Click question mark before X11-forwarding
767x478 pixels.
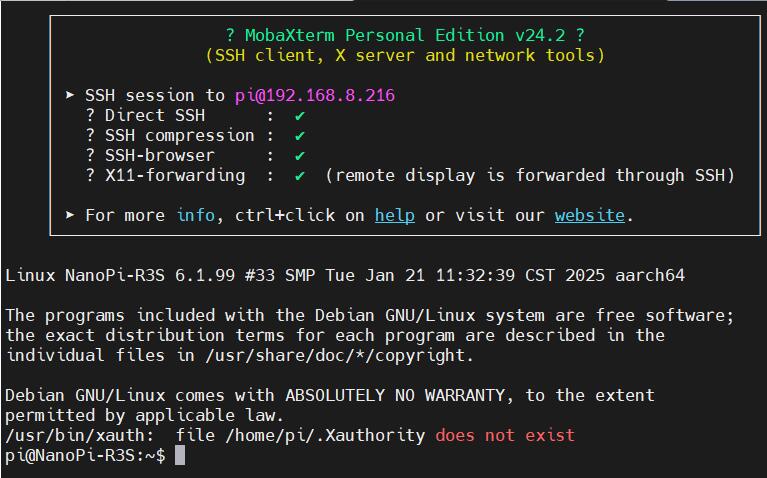(x=90, y=176)
